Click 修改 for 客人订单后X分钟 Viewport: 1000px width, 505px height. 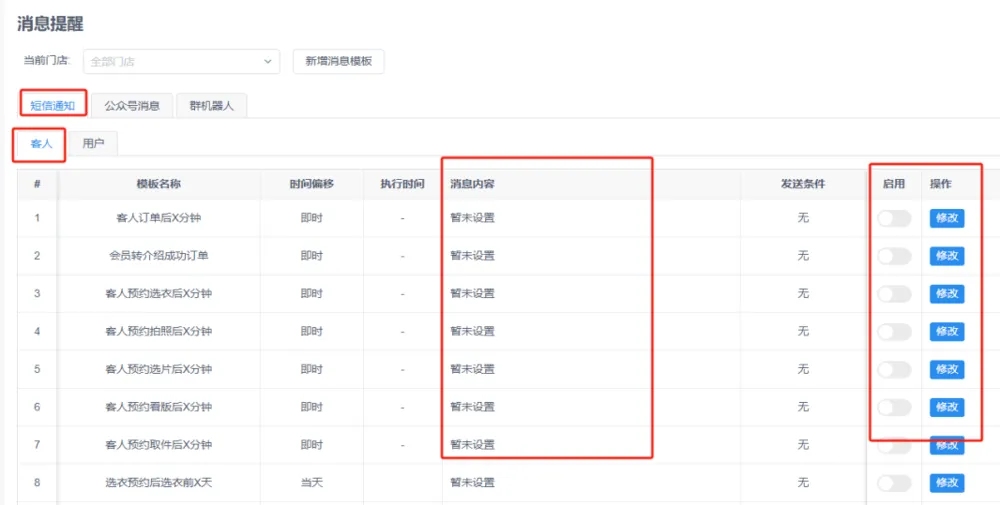(946, 218)
